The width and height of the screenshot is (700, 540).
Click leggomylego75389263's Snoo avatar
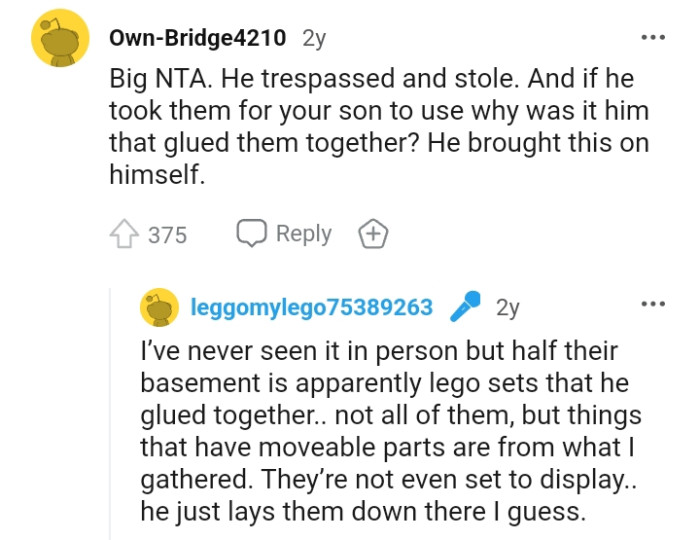(x=160, y=308)
